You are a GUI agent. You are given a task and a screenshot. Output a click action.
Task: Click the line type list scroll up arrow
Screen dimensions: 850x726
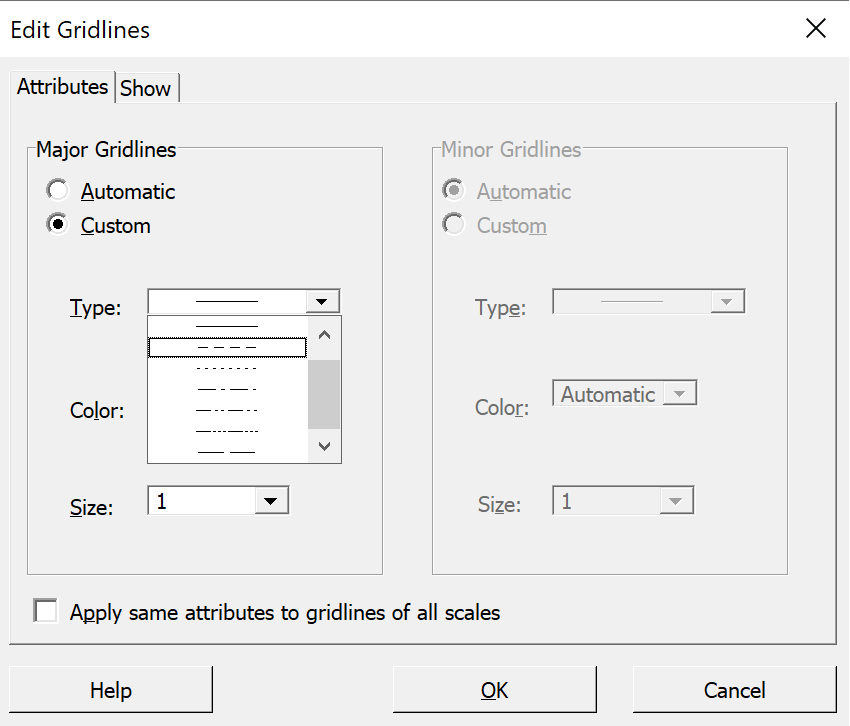[x=324, y=335]
